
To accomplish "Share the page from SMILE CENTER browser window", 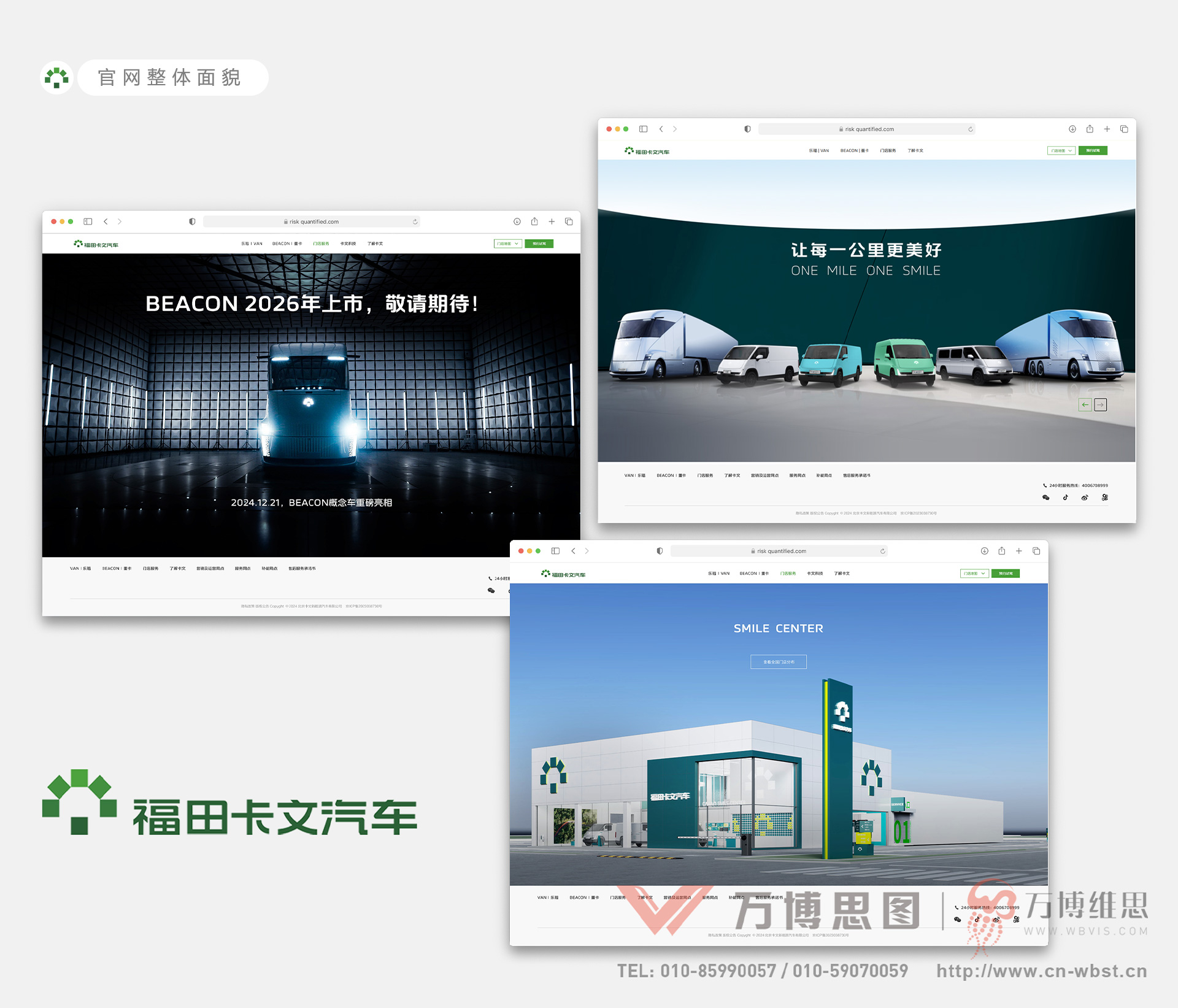I will (x=1002, y=551).
